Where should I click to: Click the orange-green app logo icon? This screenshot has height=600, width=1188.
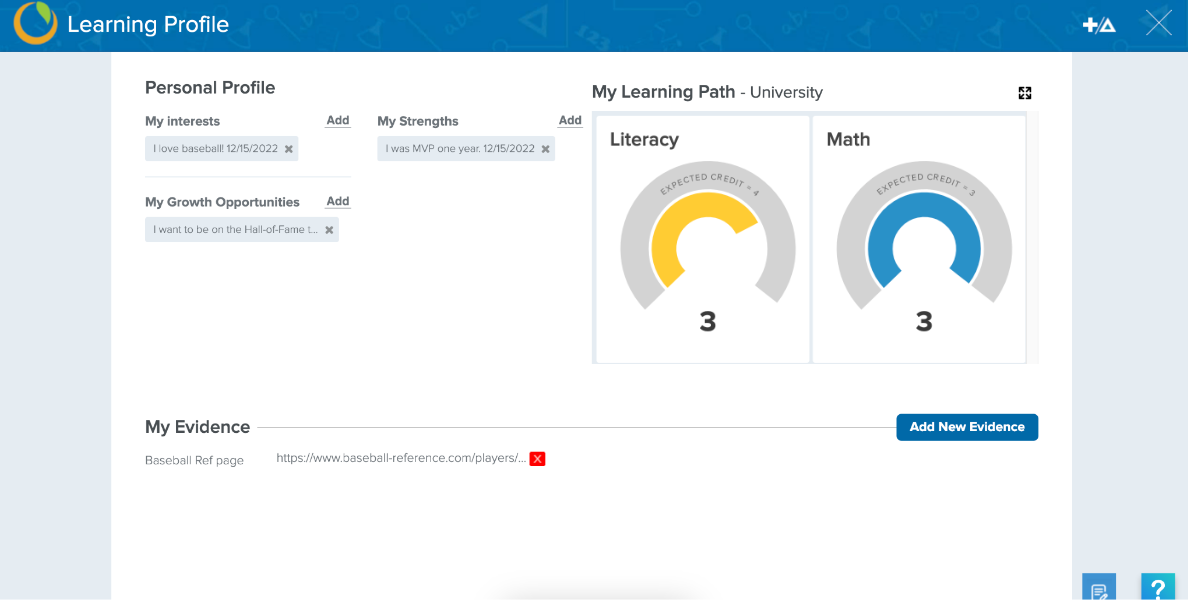(x=35, y=23)
